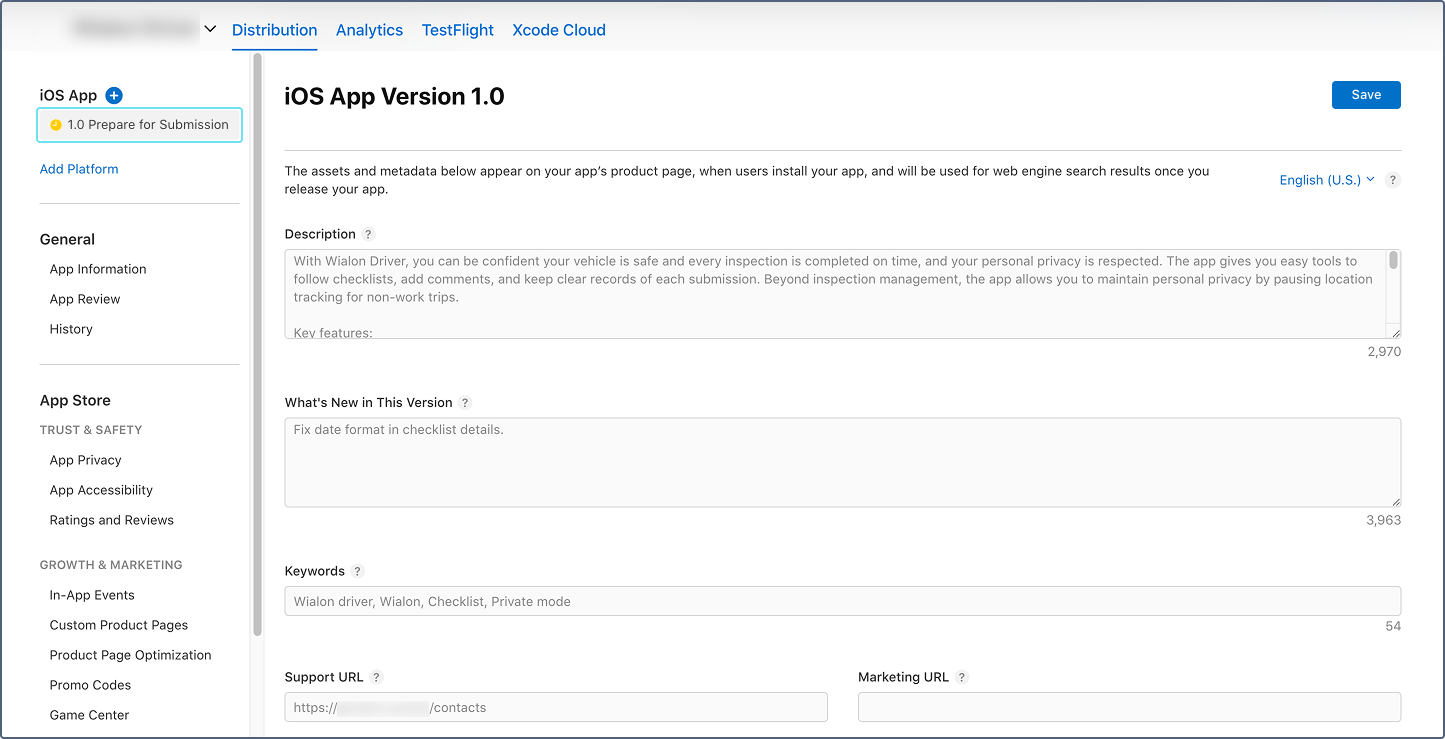Click the Keywords input field
Screen dimensions: 1445x739
[843, 601]
